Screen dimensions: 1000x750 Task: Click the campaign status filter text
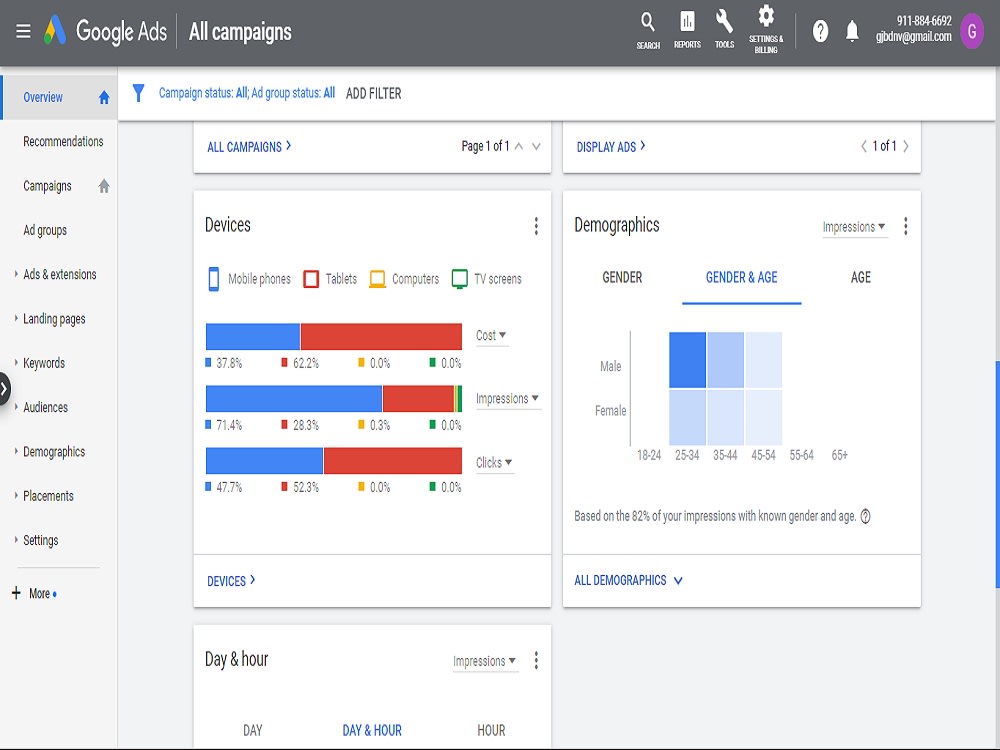[246, 93]
